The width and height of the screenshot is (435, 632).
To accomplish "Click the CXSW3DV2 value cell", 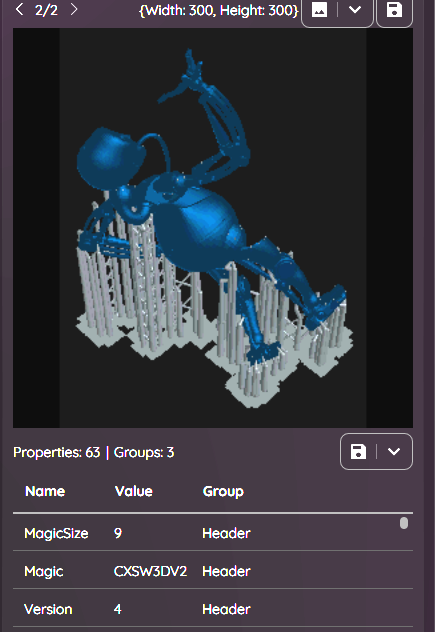I will click(x=150, y=571).
